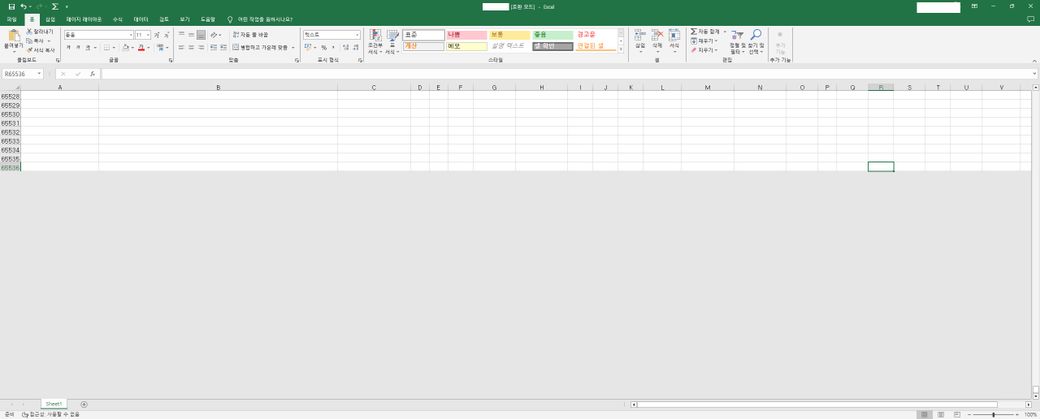Toggle Wrap Text (자동 줄 바꿈)
Viewport: 1040px width, 419px height.
pyautogui.click(x=250, y=35)
